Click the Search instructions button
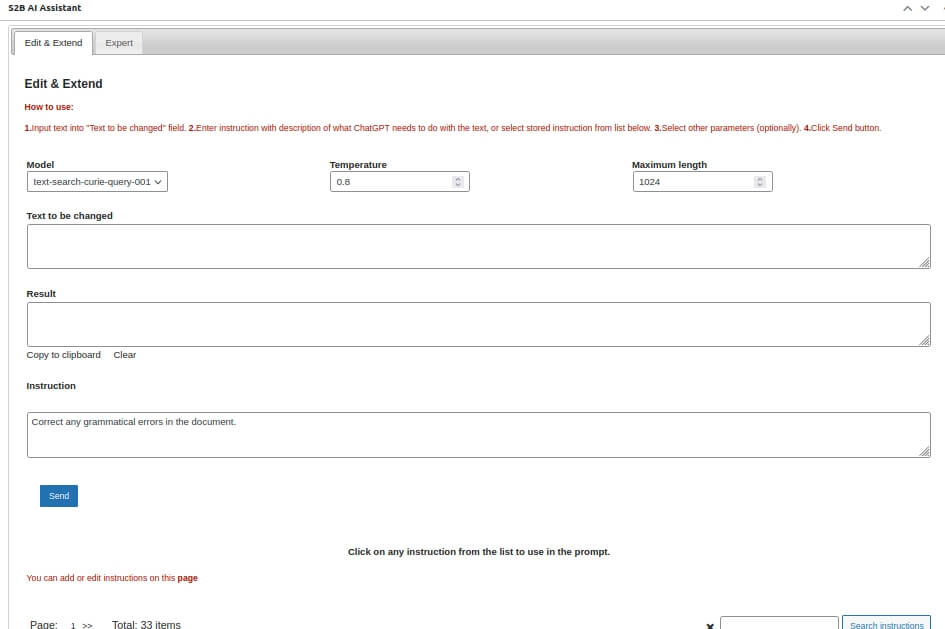945x629 pixels. pos(886,624)
